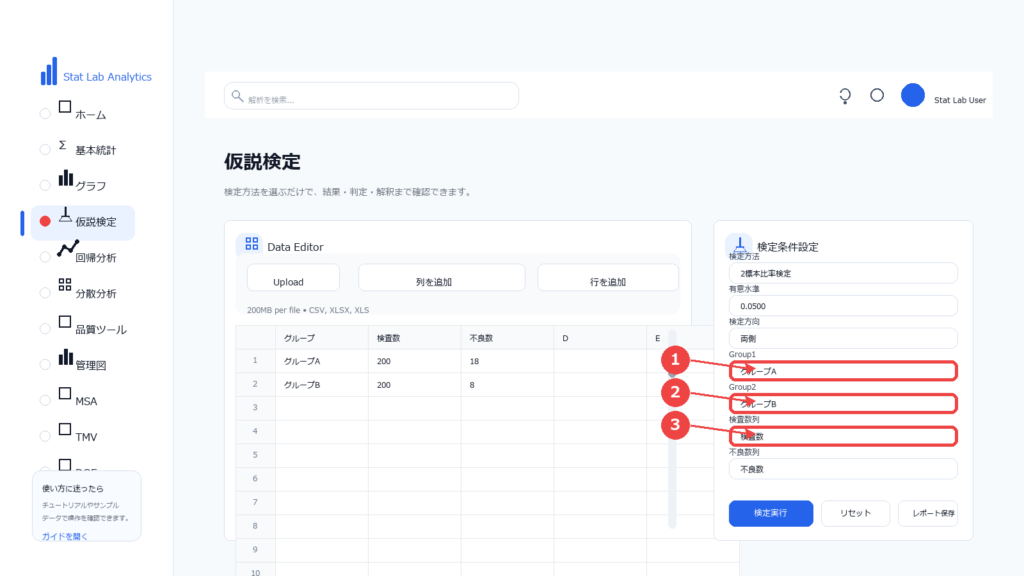Click the blue 検定実行 button

(771, 513)
